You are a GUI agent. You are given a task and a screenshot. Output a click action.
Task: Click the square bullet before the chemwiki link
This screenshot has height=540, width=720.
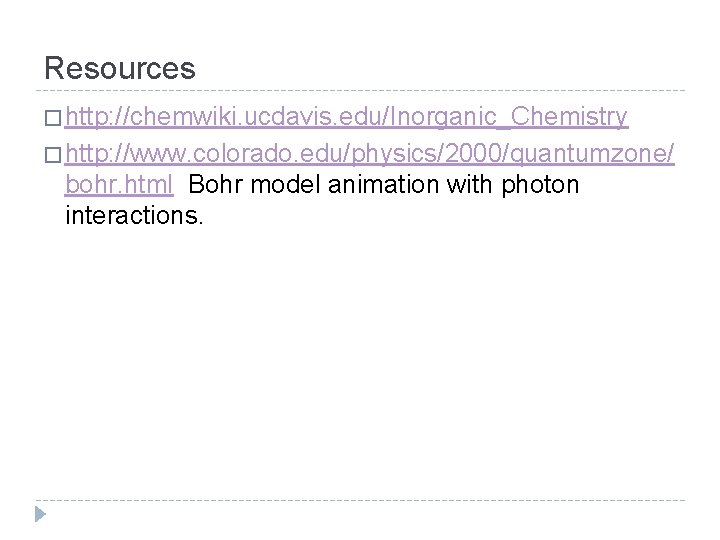53,118
